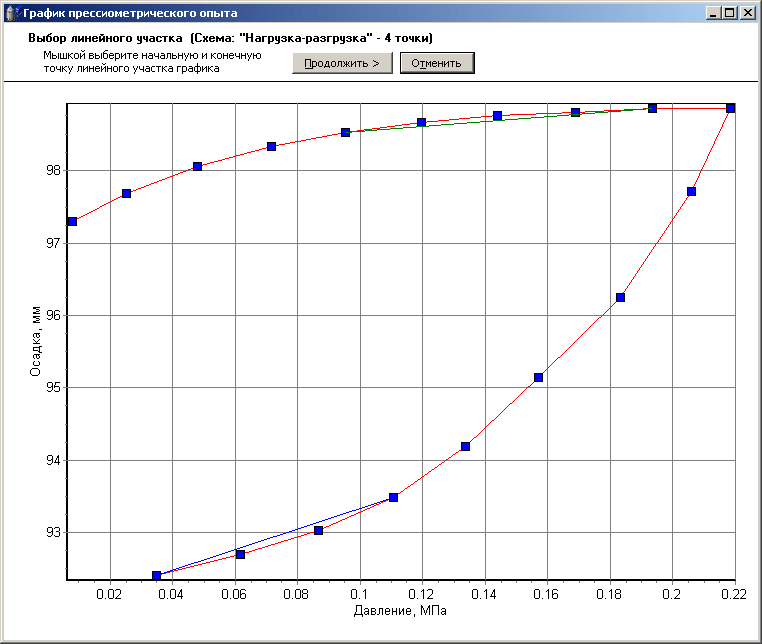The image size is (762, 644).
Task: Pick upper curve point where green line ends, 0.194 MPa
Action: click(x=652, y=108)
